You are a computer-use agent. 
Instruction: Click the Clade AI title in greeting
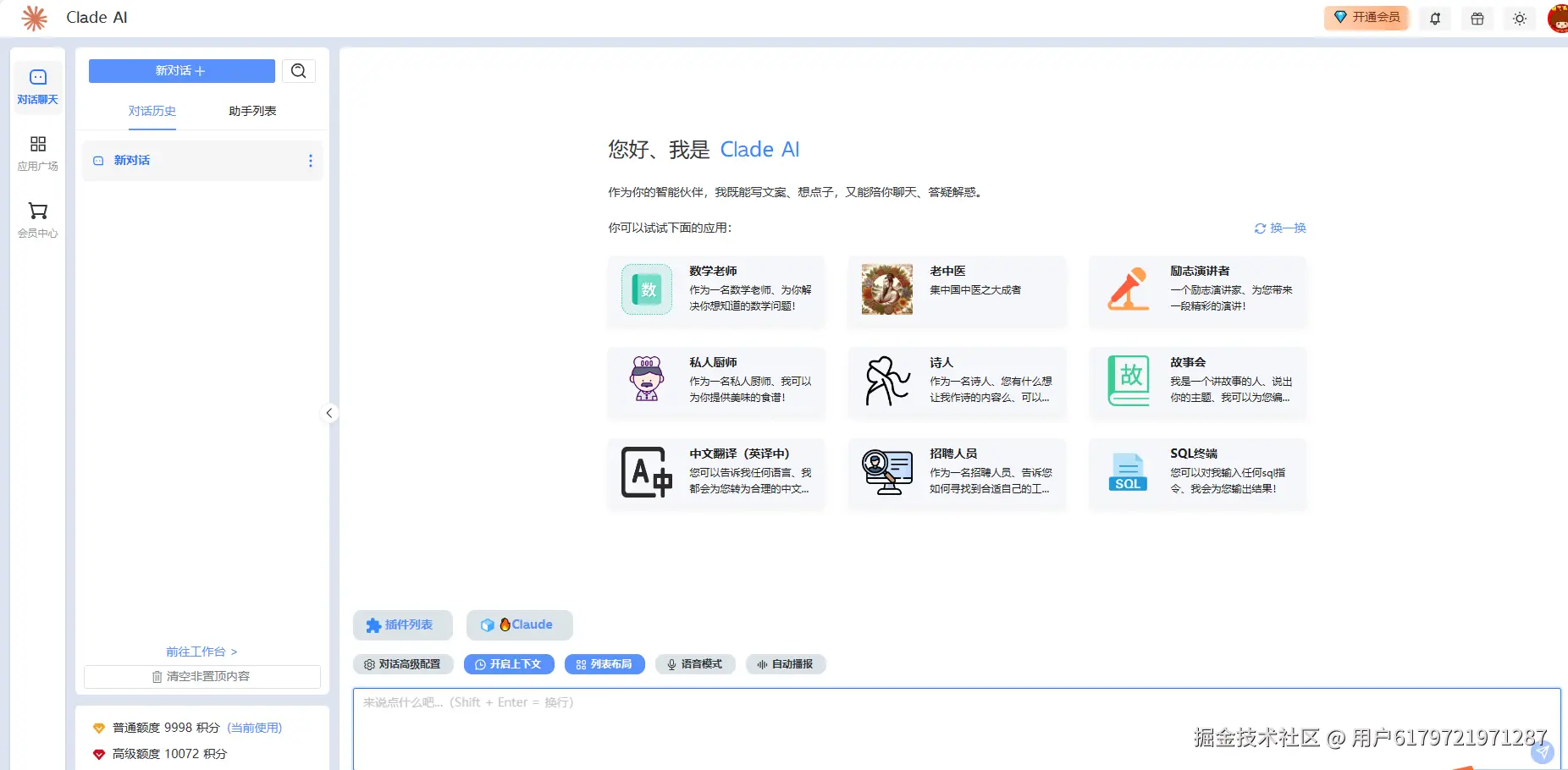(x=759, y=150)
